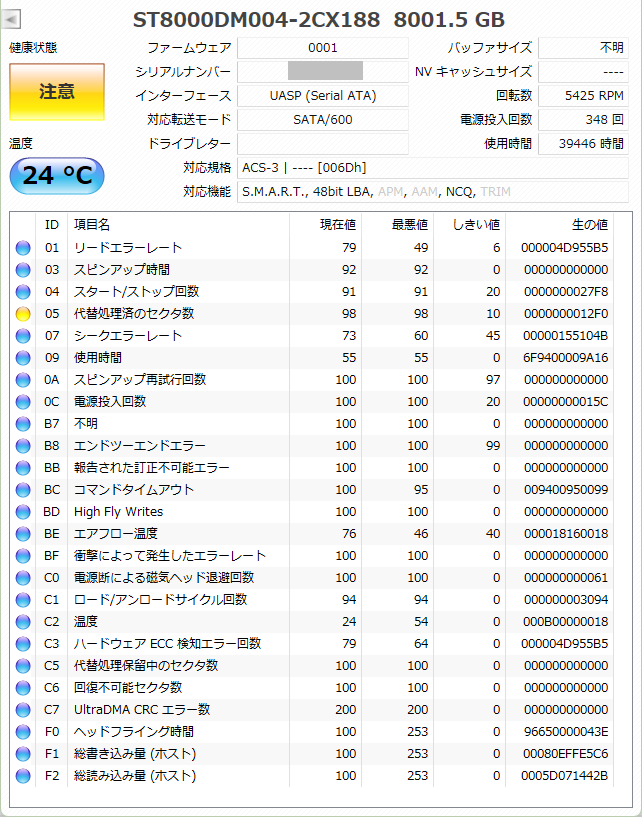Click the 電源投入回数 field 348 回

583,120
